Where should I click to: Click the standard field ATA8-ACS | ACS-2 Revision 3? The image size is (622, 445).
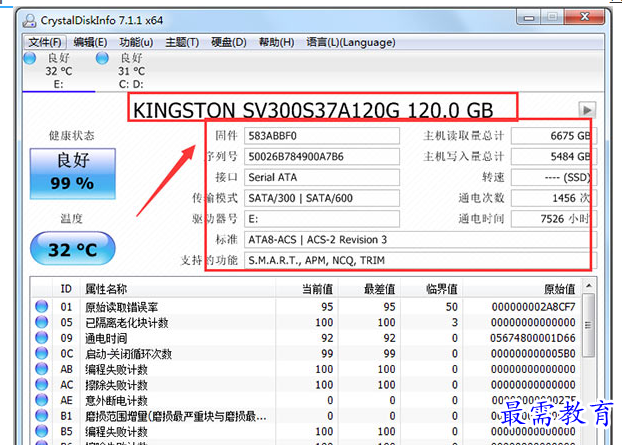(x=420, y=240)
